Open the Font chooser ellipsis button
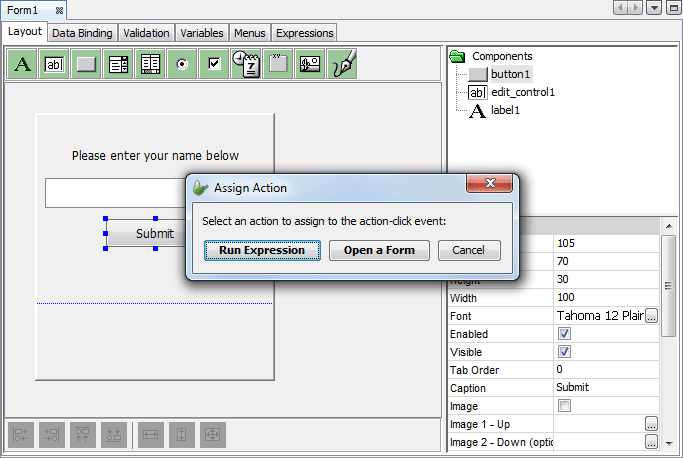683x458 pixels. [x=651, y=316]
